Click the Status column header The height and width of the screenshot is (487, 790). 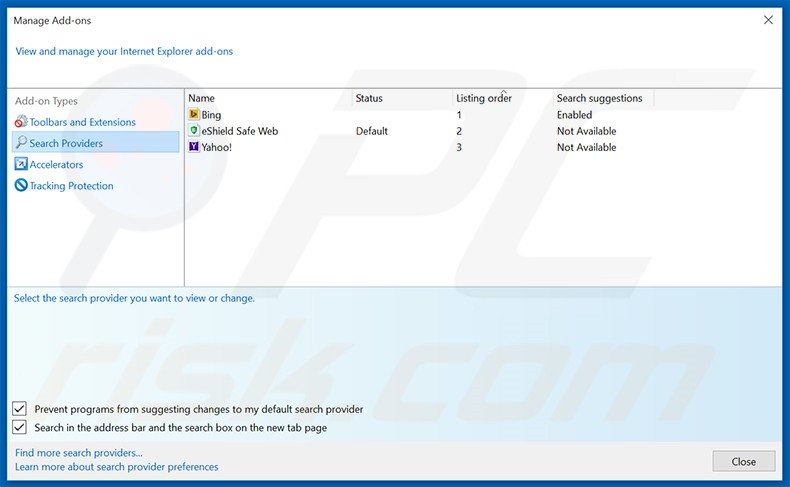(402, 98)
